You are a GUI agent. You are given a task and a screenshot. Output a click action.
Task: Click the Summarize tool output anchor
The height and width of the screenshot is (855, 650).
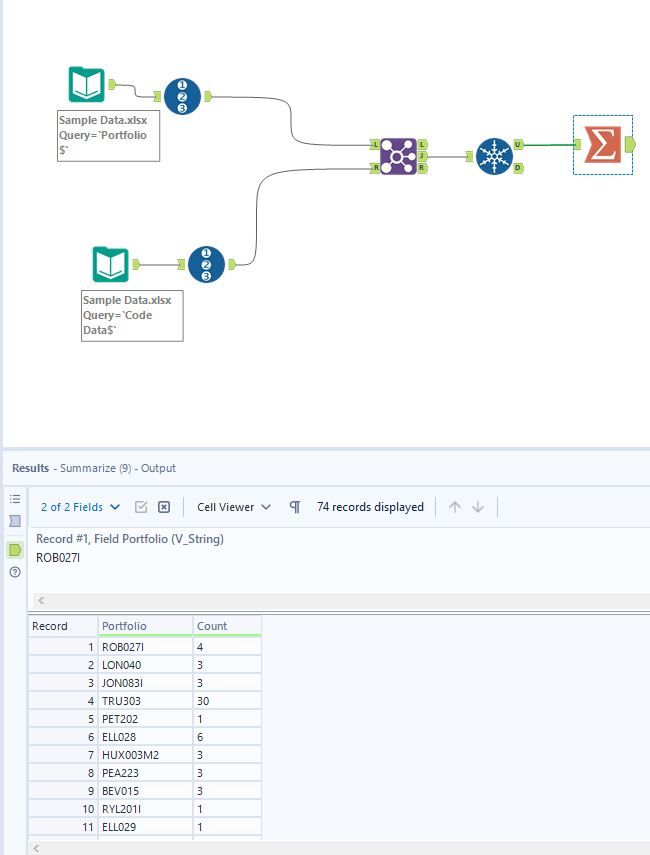click(x=630, y=144)
